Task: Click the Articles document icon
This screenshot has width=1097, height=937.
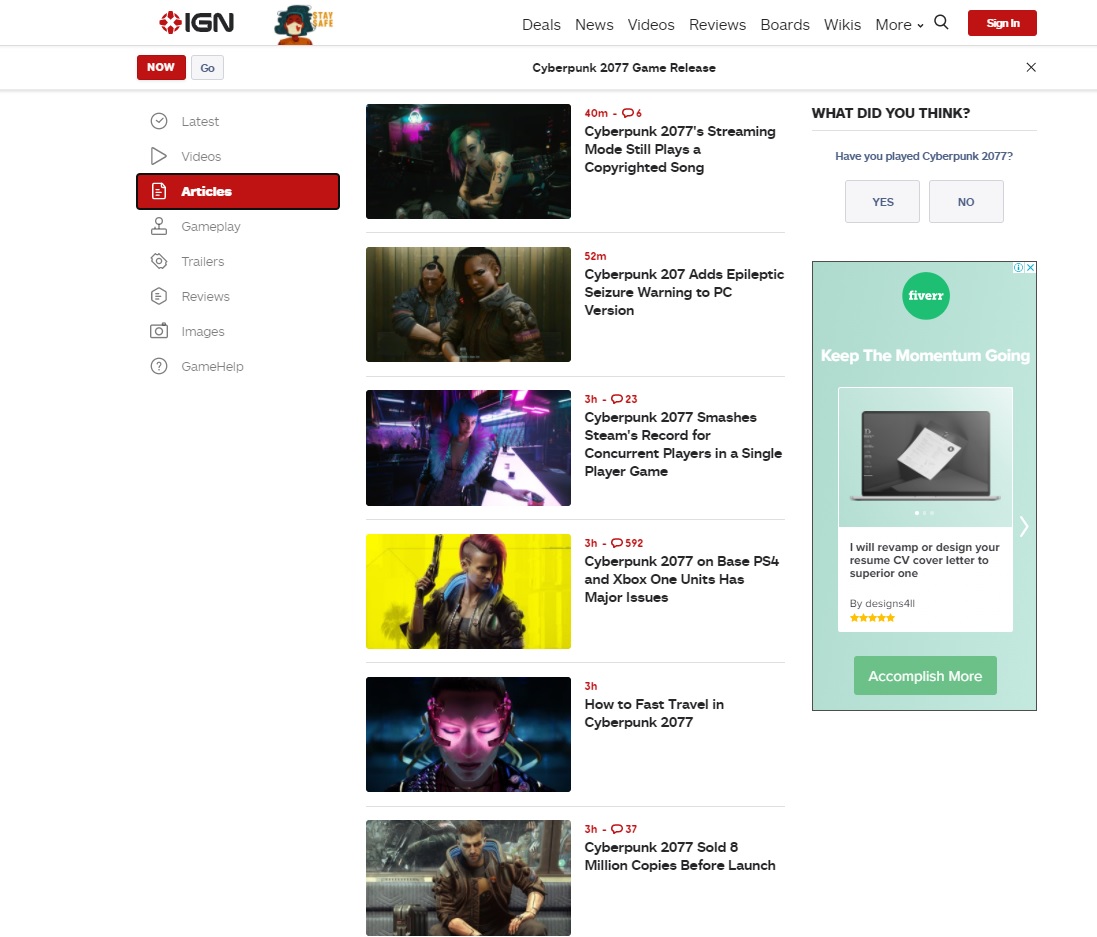Action: [x=159, y=191]
